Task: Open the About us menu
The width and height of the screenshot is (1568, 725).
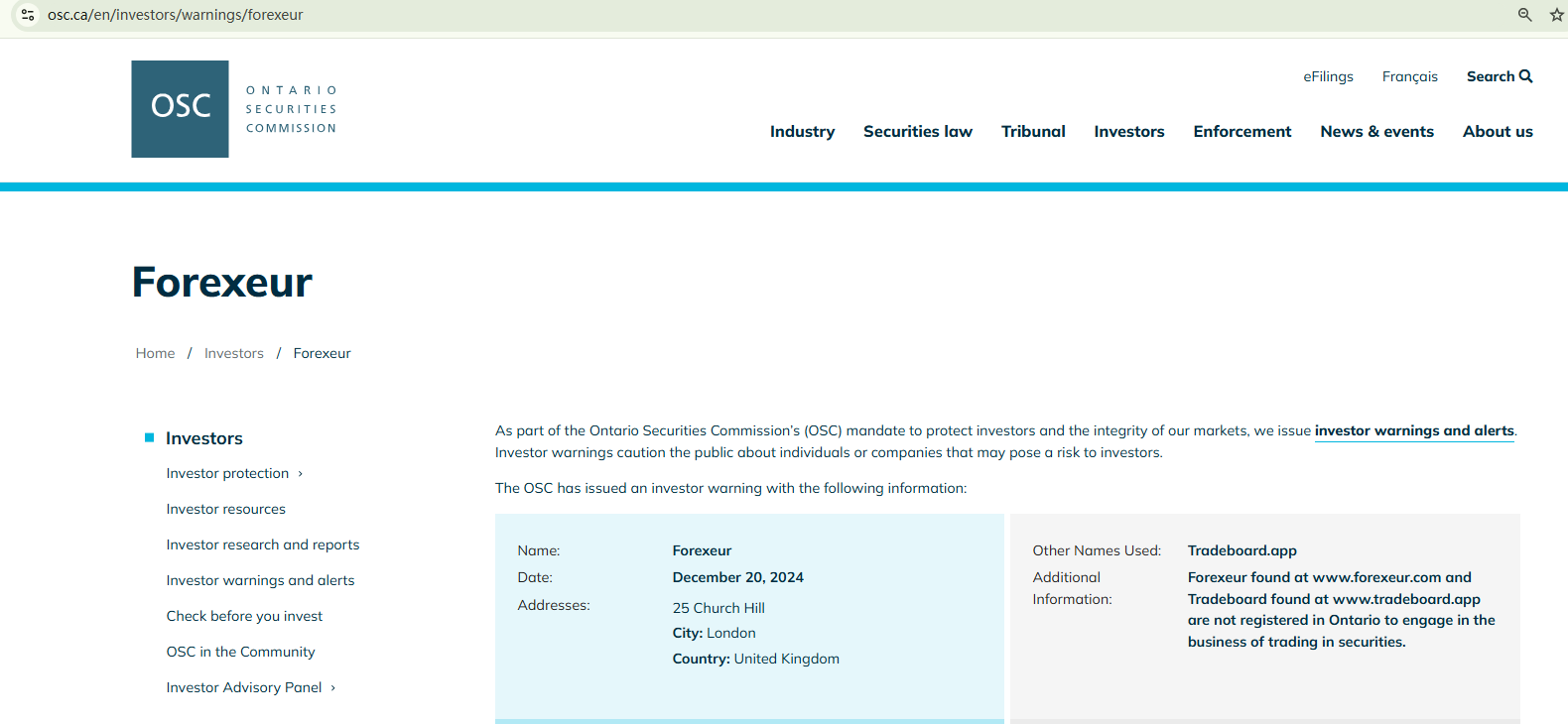Action: tap(1498, 131)
